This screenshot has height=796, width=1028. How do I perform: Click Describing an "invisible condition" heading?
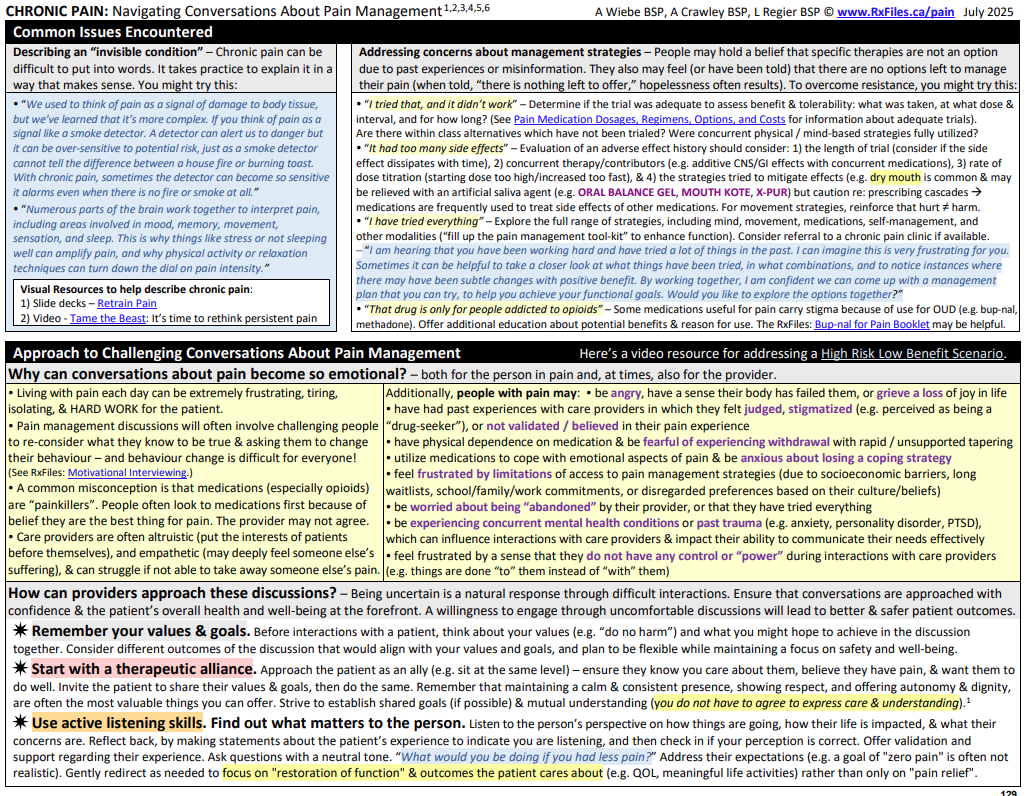[108, 52]
